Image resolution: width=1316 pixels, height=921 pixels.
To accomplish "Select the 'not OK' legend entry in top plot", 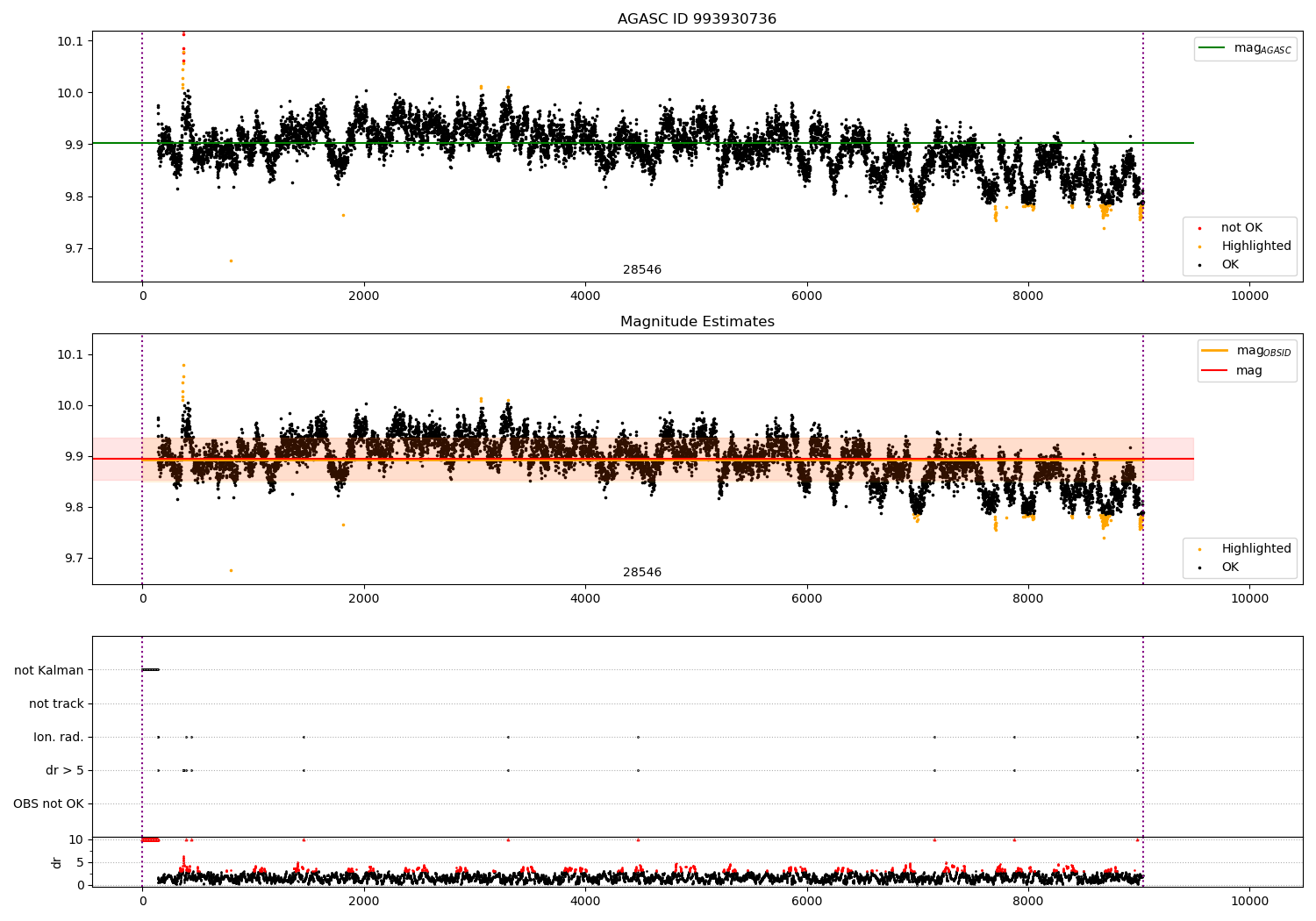I will pyautogui.click(x=1241, y=228).
